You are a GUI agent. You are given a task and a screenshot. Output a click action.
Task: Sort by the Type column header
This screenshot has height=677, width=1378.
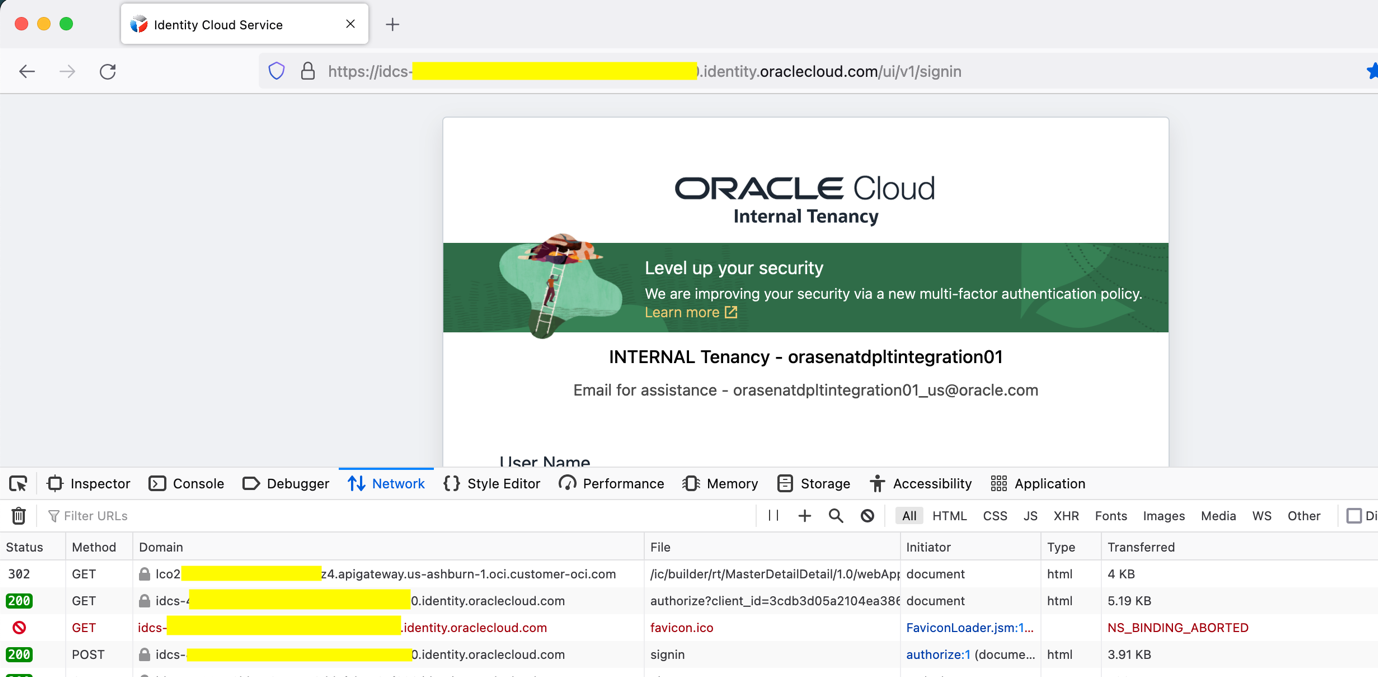coord(1070,547)
